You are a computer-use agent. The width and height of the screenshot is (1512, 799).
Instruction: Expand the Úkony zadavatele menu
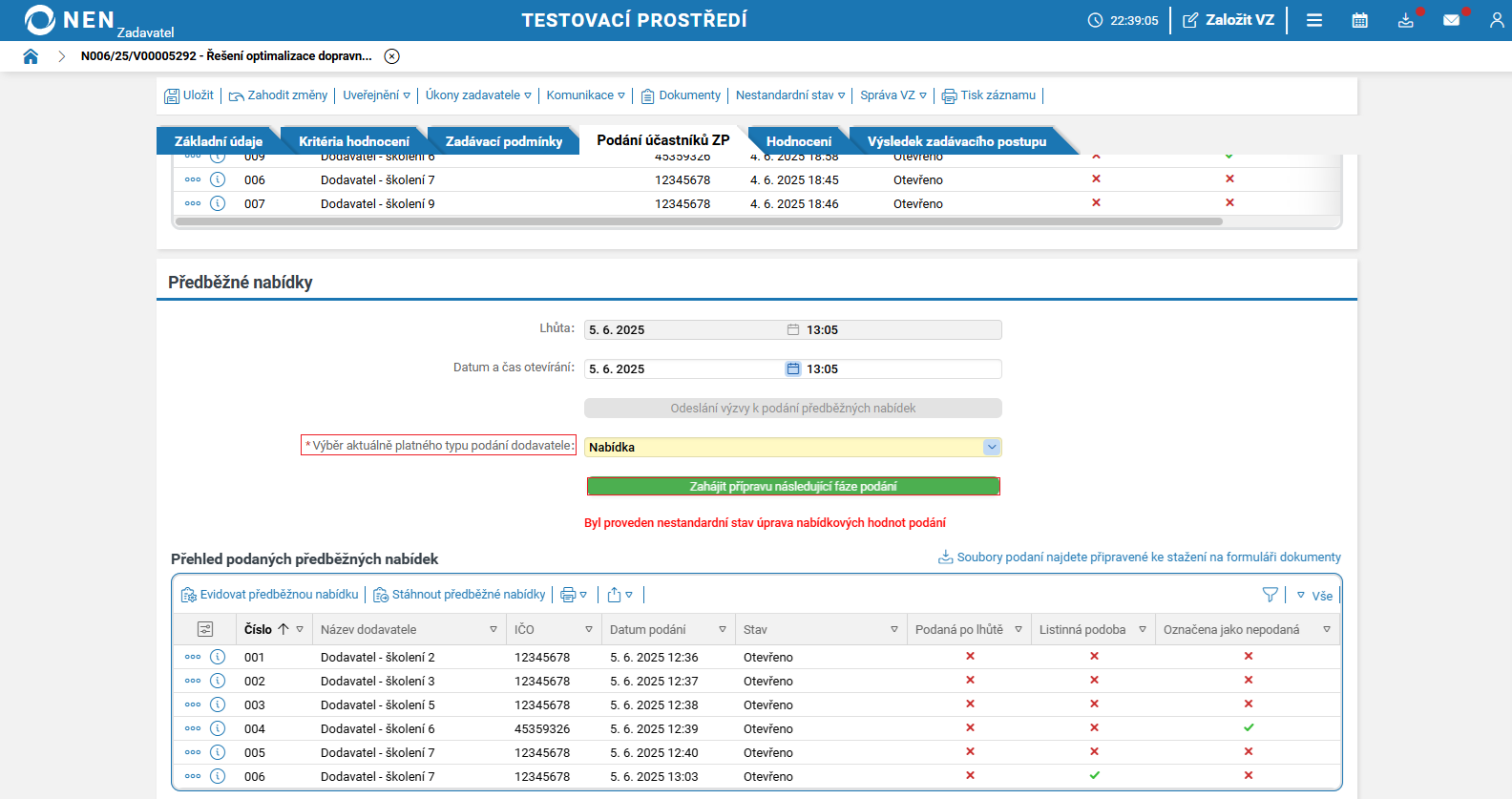pyautogui.click(x=477, y=95)
